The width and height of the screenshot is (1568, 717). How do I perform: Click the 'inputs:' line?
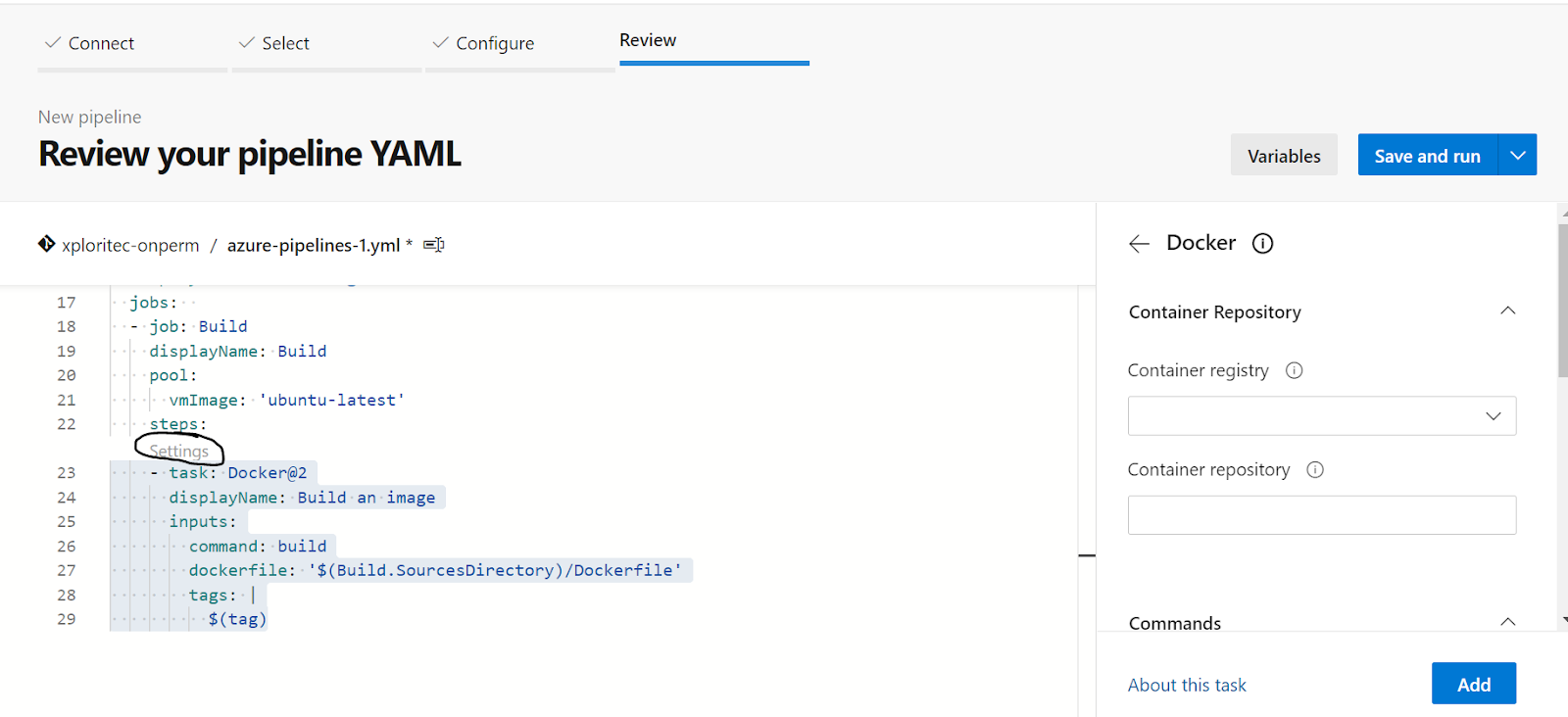(203, 522)
